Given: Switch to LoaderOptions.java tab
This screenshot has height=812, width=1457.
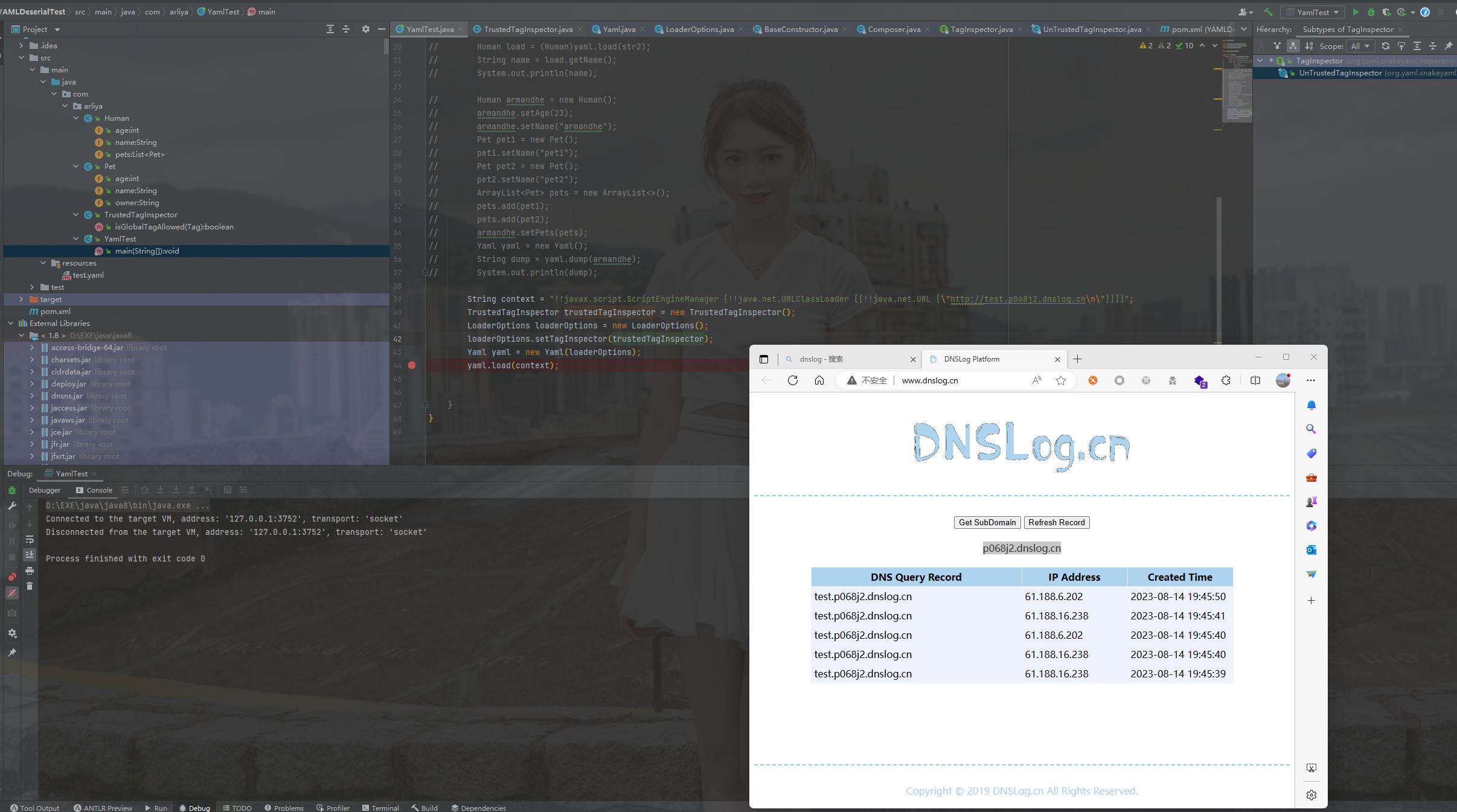Looking at the screenshot, I should pos(699,29).
